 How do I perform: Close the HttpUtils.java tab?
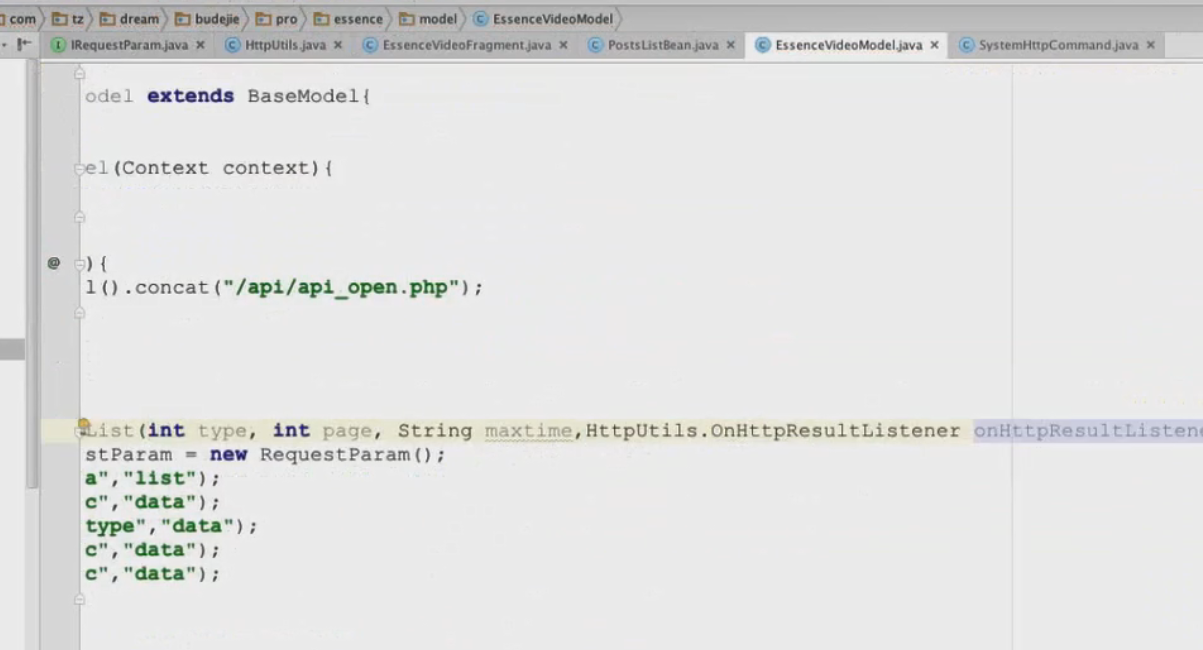(x=338, y=45)
